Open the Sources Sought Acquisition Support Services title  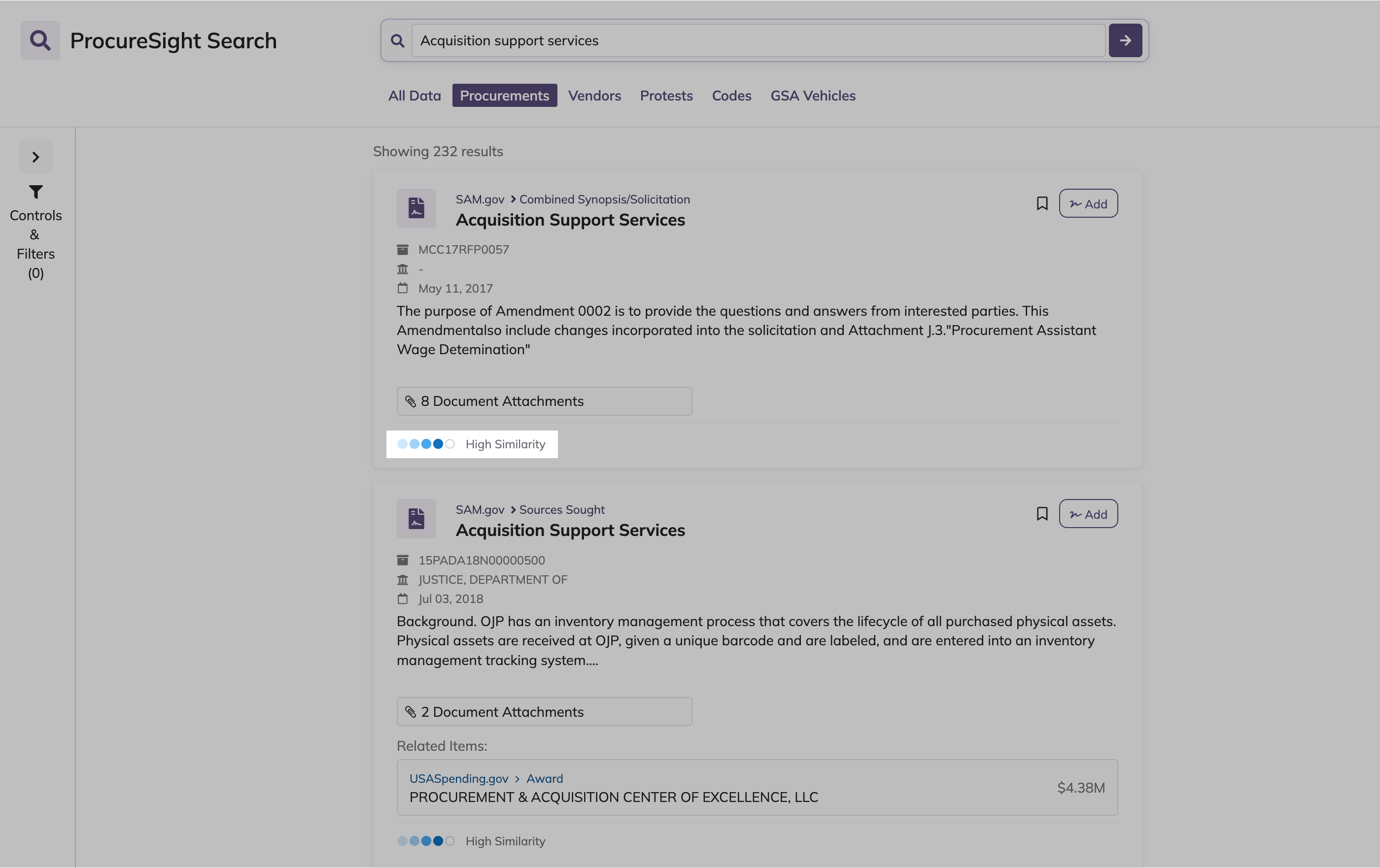tap(570, 531)
